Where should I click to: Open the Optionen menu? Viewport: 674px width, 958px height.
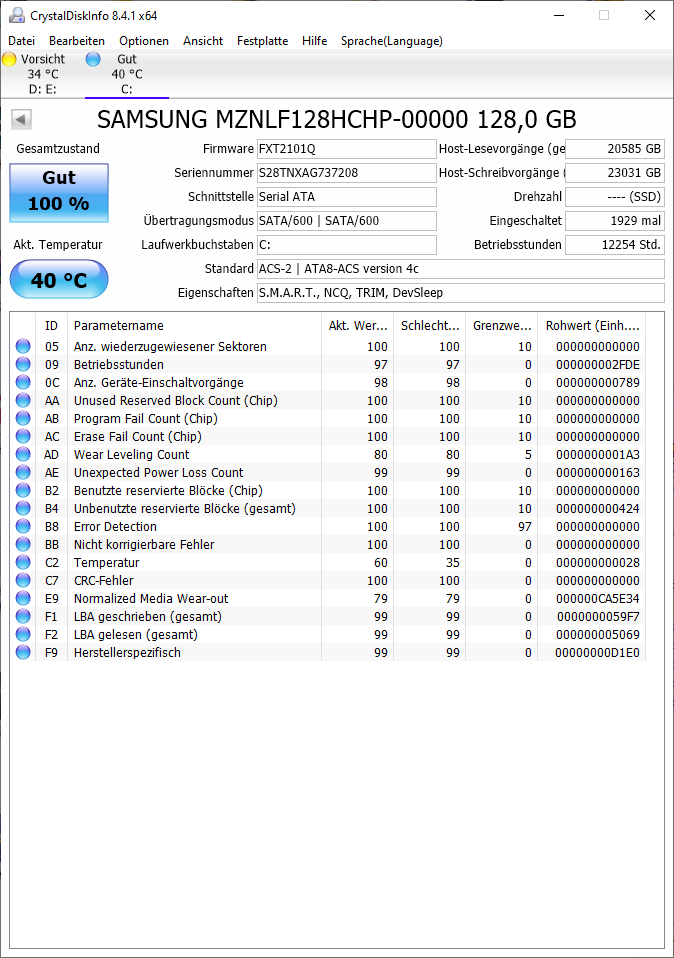144,41
